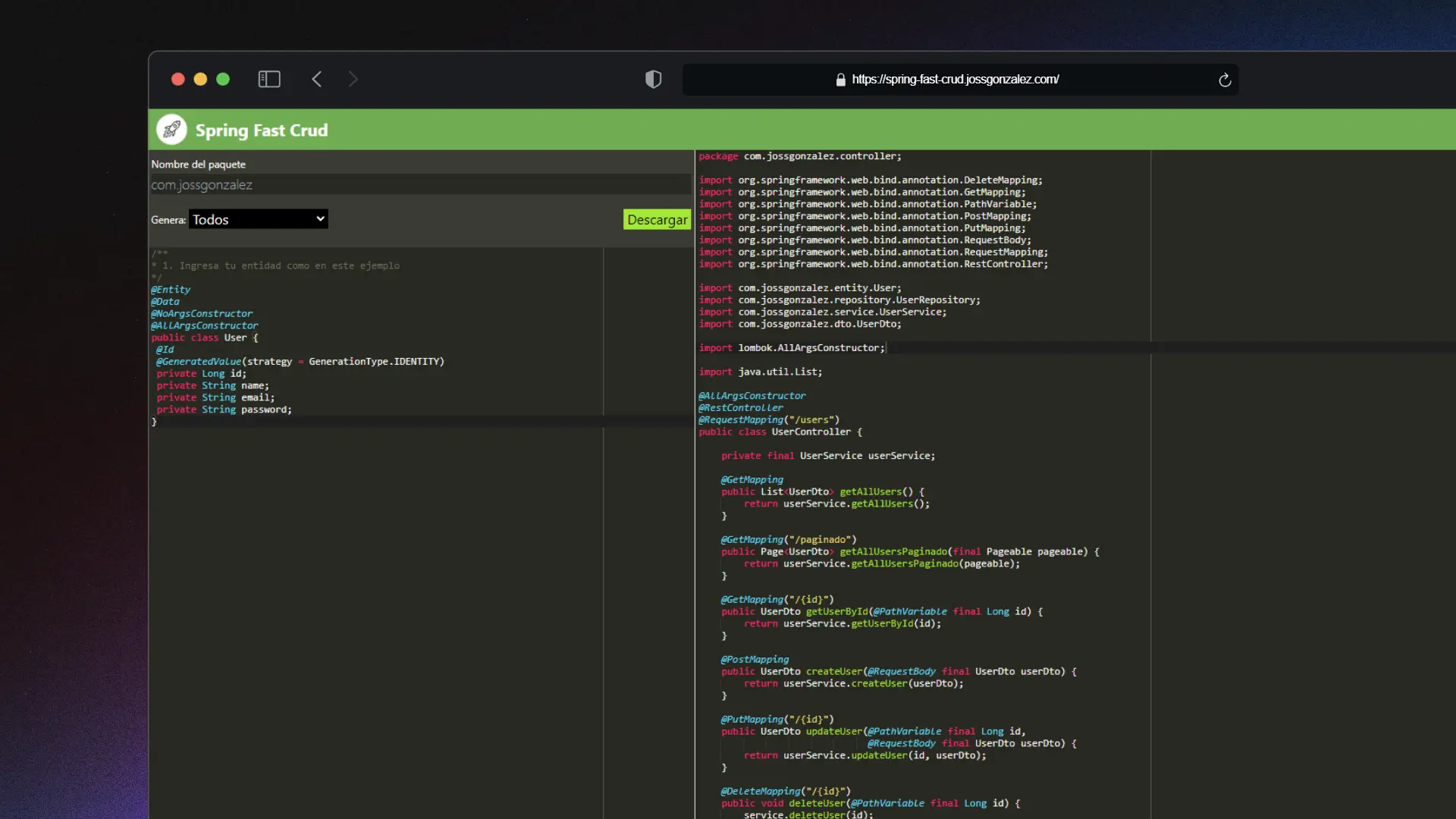Click the browser sidebar toggle icon
1456x819 pixels.
[269, 79]
